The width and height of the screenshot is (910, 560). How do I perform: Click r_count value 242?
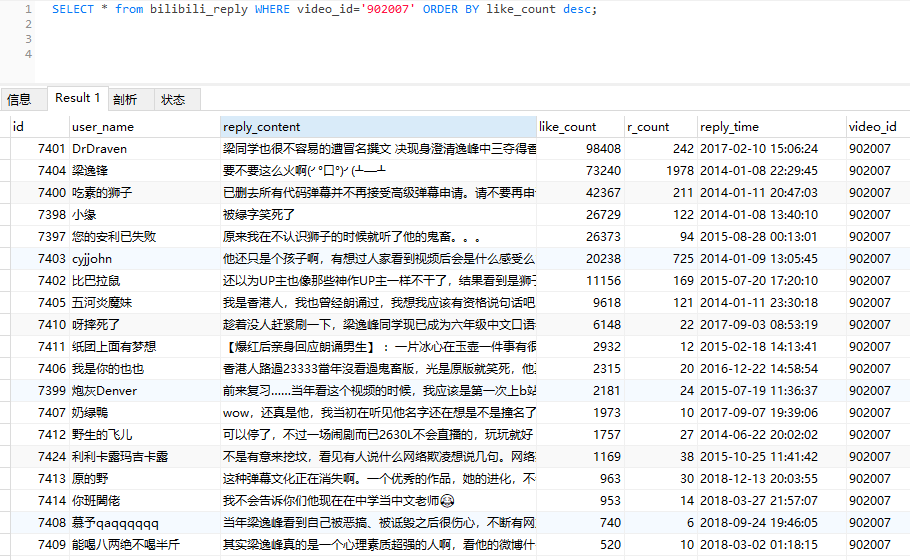pyautogui.click(x=683, y=149)
